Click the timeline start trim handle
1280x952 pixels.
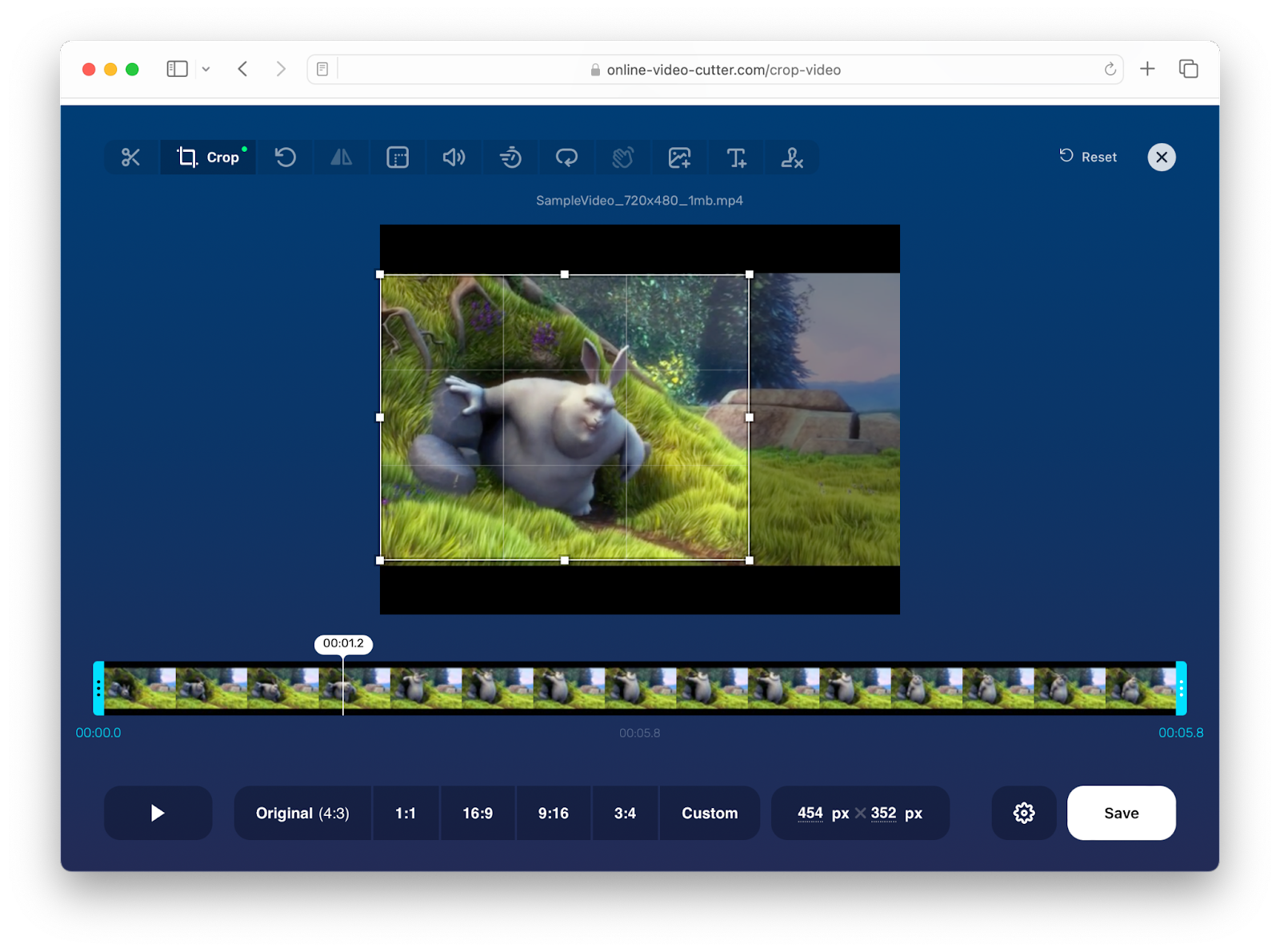coord(98,688)
